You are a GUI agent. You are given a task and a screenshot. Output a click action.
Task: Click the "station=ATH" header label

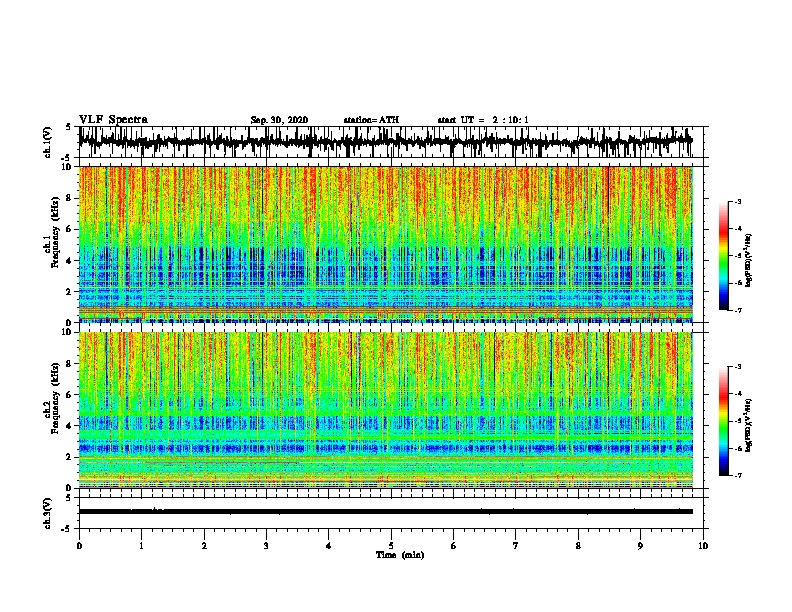click(x=371, y=120)
